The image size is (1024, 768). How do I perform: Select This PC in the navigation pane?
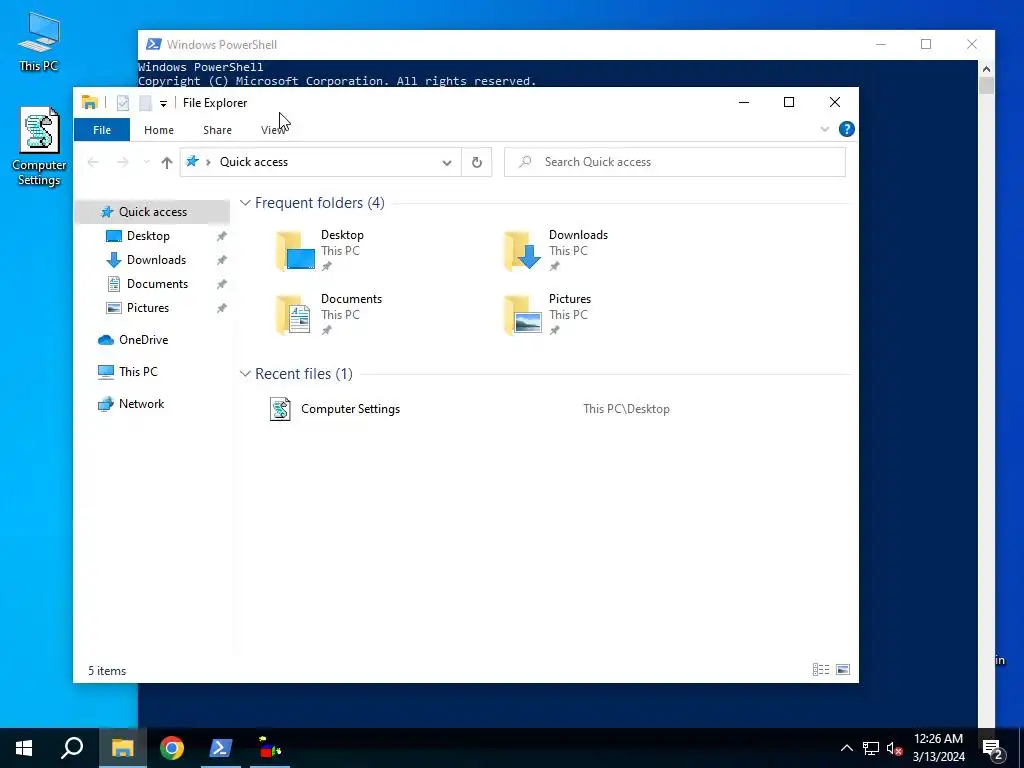coord(138,372)
